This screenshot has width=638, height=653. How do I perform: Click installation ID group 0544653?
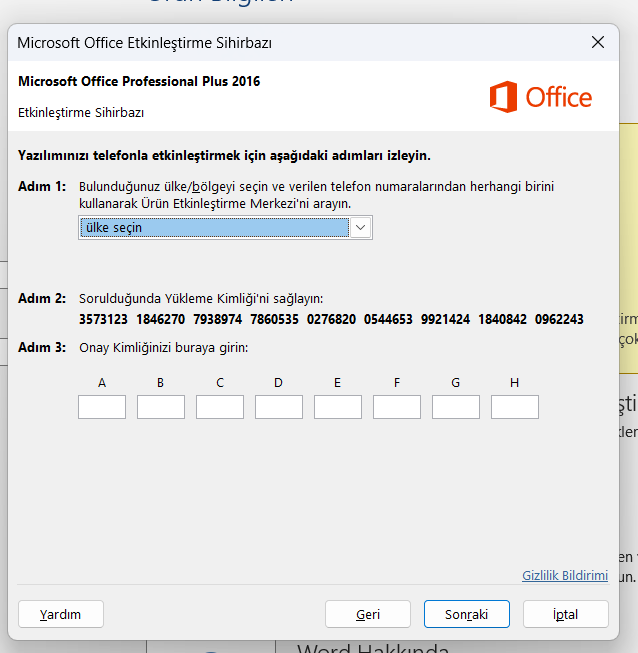coord(388,319)
